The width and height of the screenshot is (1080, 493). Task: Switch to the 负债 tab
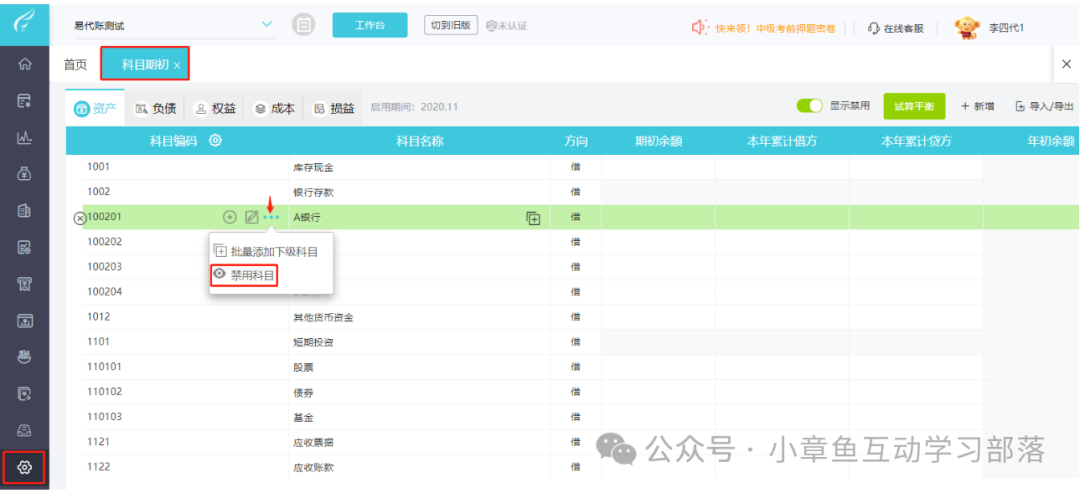pyautogui.click(x=155, y=108)
